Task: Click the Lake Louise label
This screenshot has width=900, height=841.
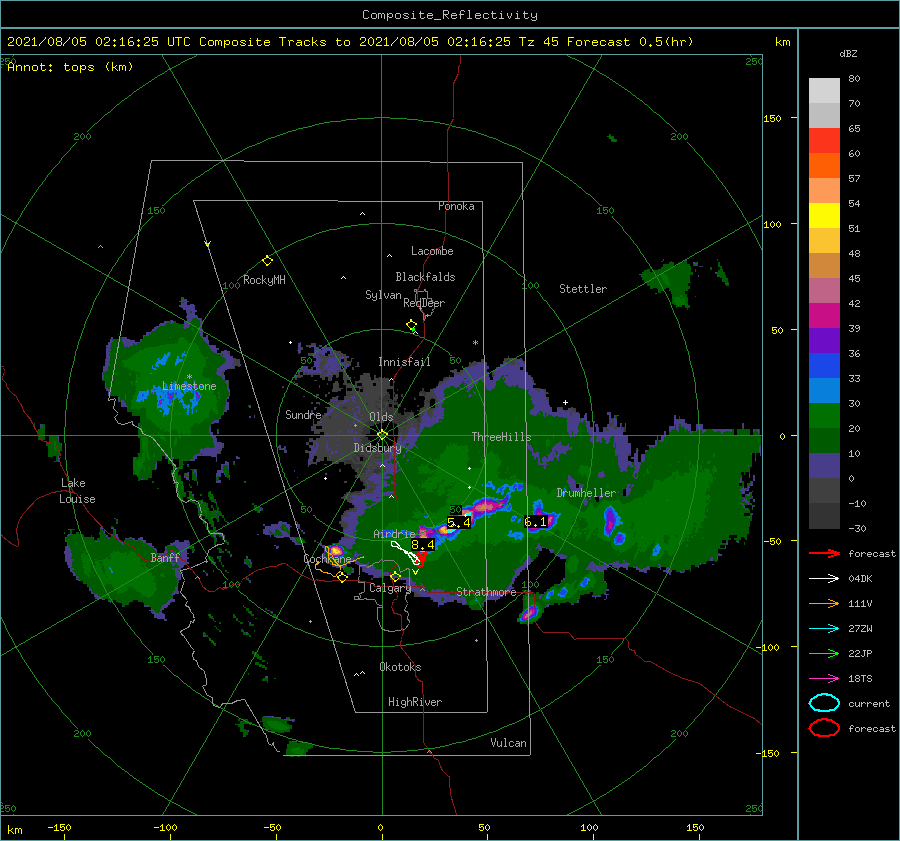Action: click(77, 491)
